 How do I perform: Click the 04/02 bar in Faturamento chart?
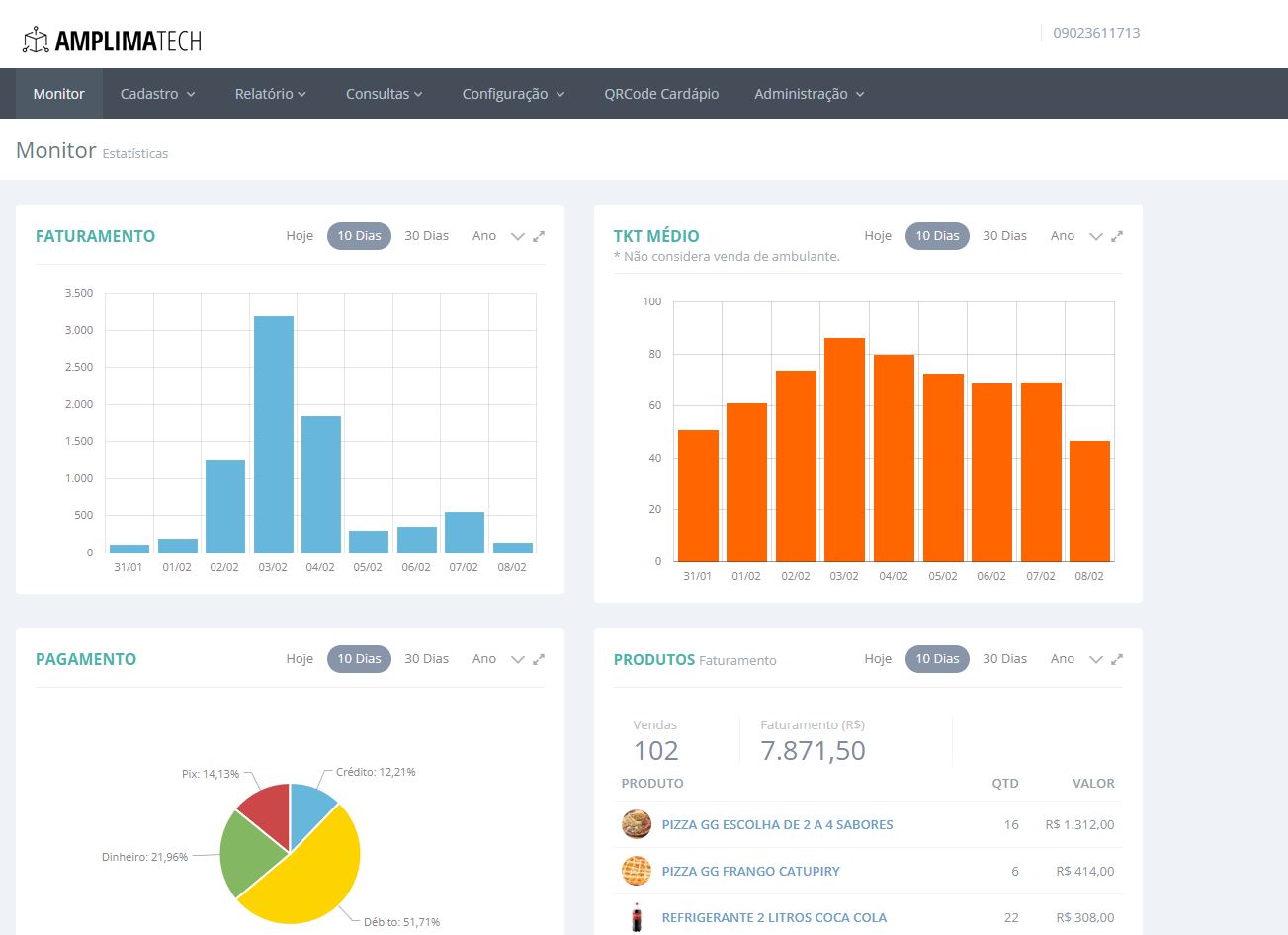click(x=321, y=484)
